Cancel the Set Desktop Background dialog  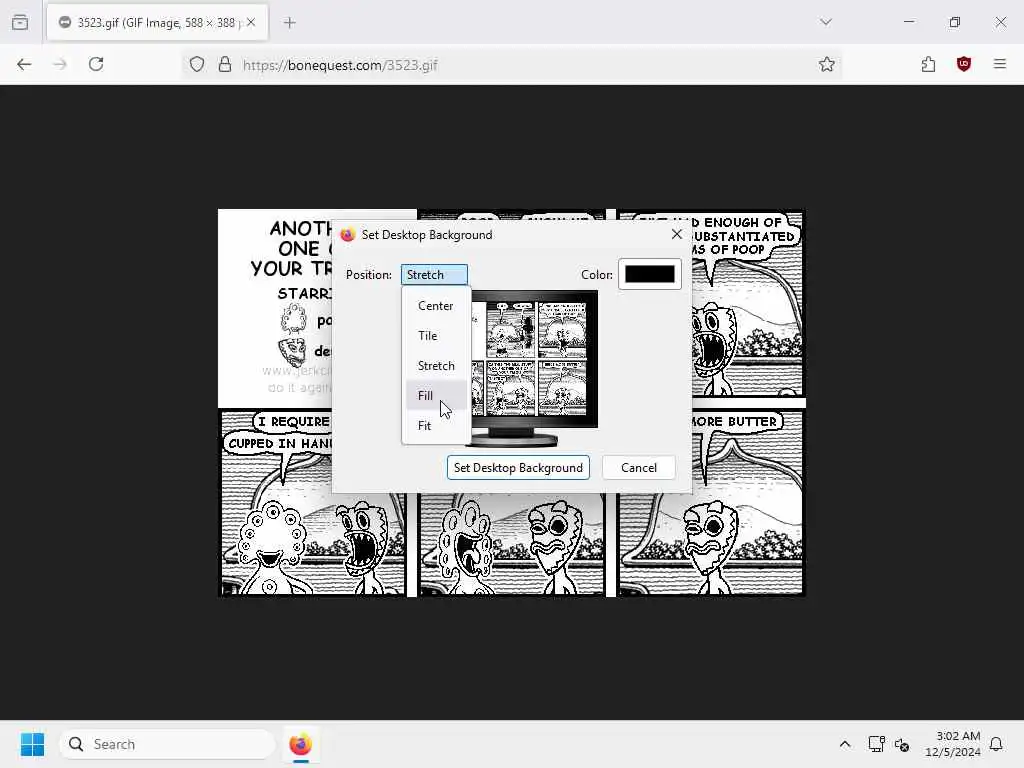[x=639, y=468]
